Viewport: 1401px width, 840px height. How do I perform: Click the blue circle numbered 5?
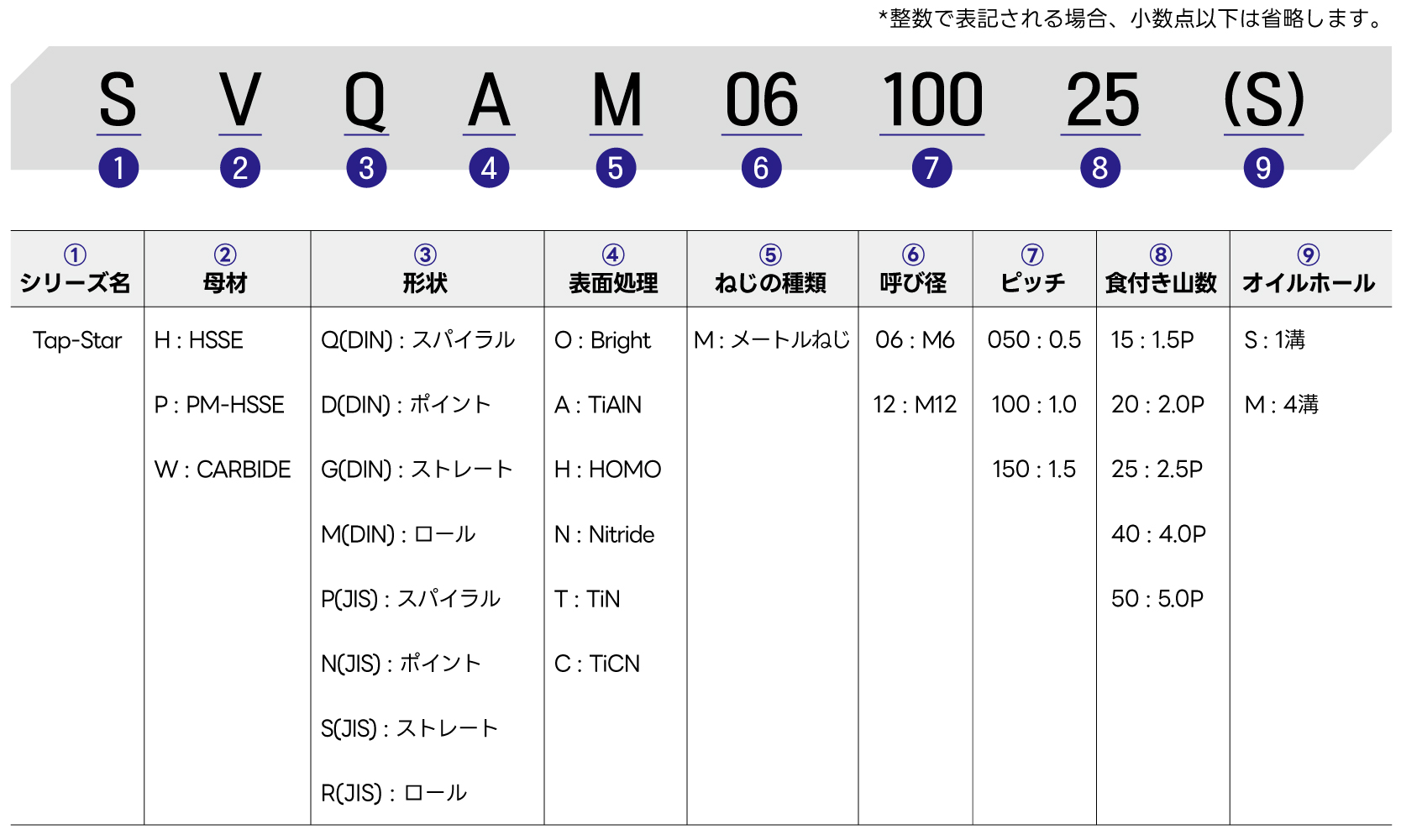[616, 168]
